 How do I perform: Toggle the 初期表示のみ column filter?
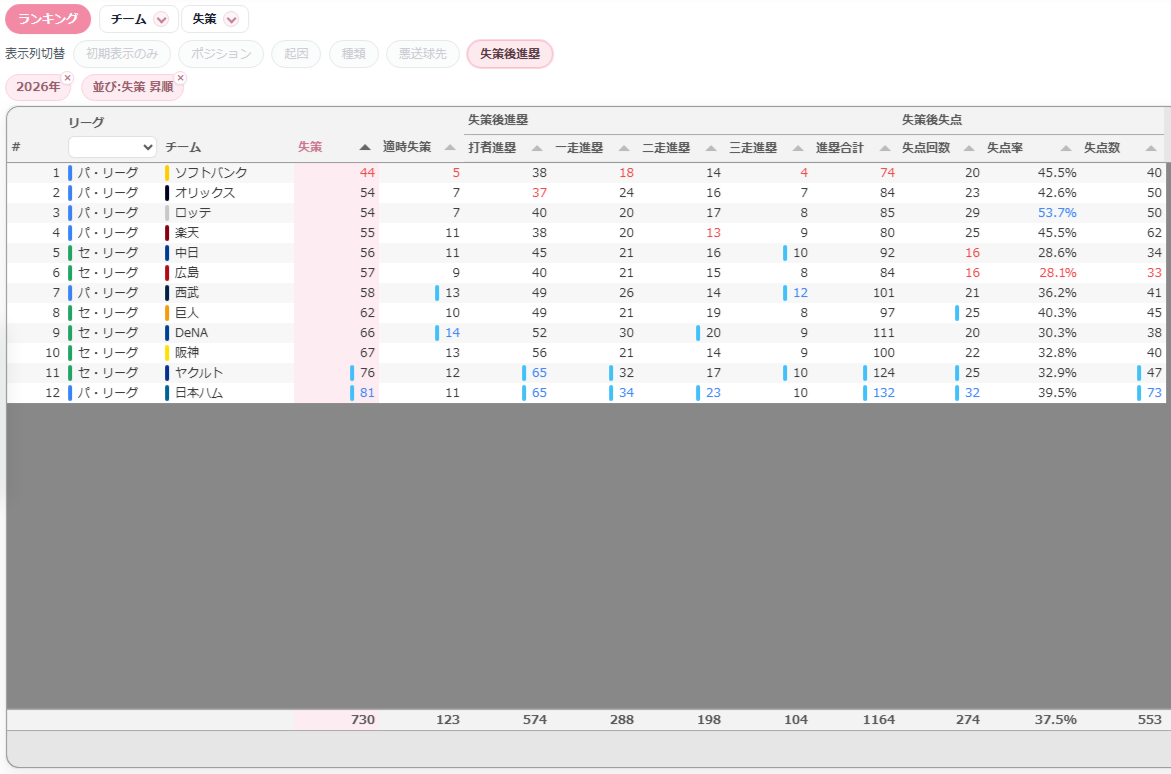pyautogui.click(x=122, y=54)
